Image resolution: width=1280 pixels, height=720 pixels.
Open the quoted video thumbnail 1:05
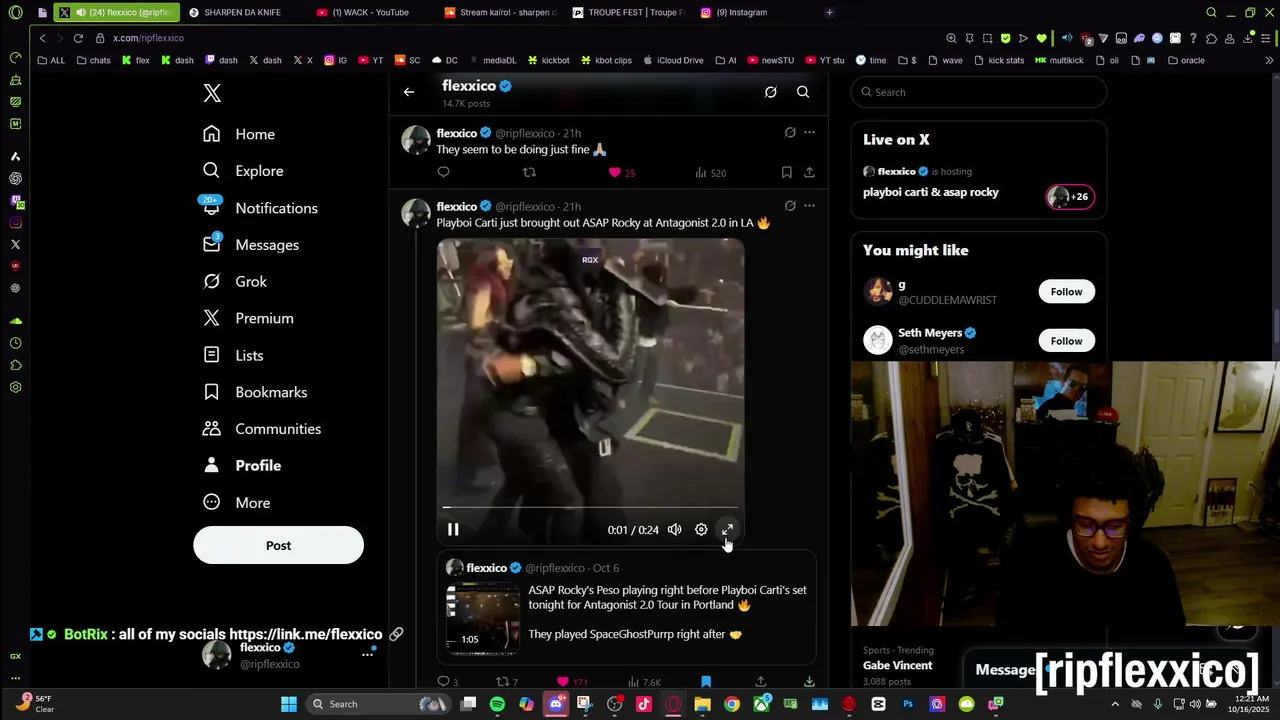tap(482, 617)
